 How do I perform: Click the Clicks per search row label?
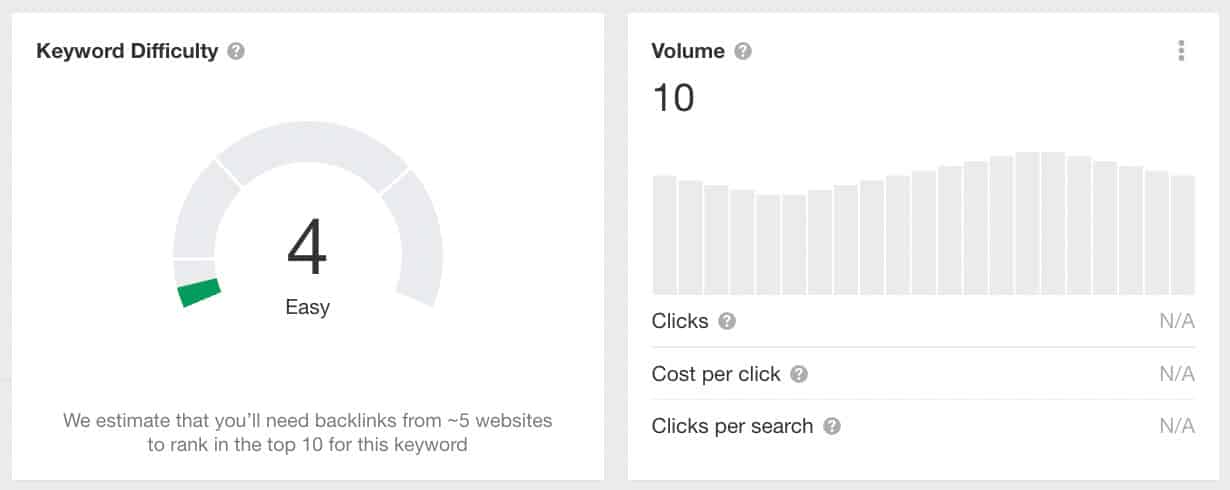732,426
